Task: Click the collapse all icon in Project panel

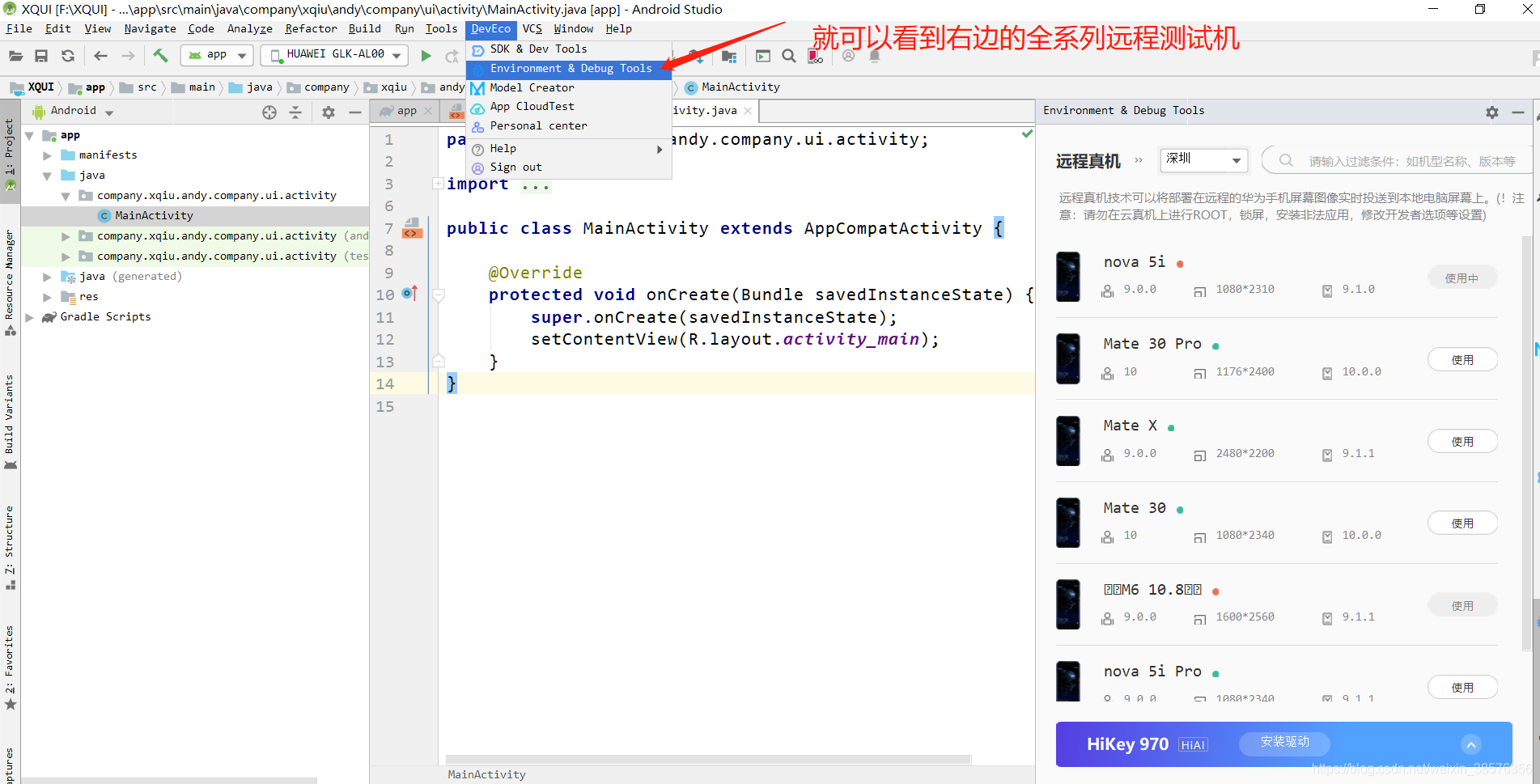Action: pos(295,112)
